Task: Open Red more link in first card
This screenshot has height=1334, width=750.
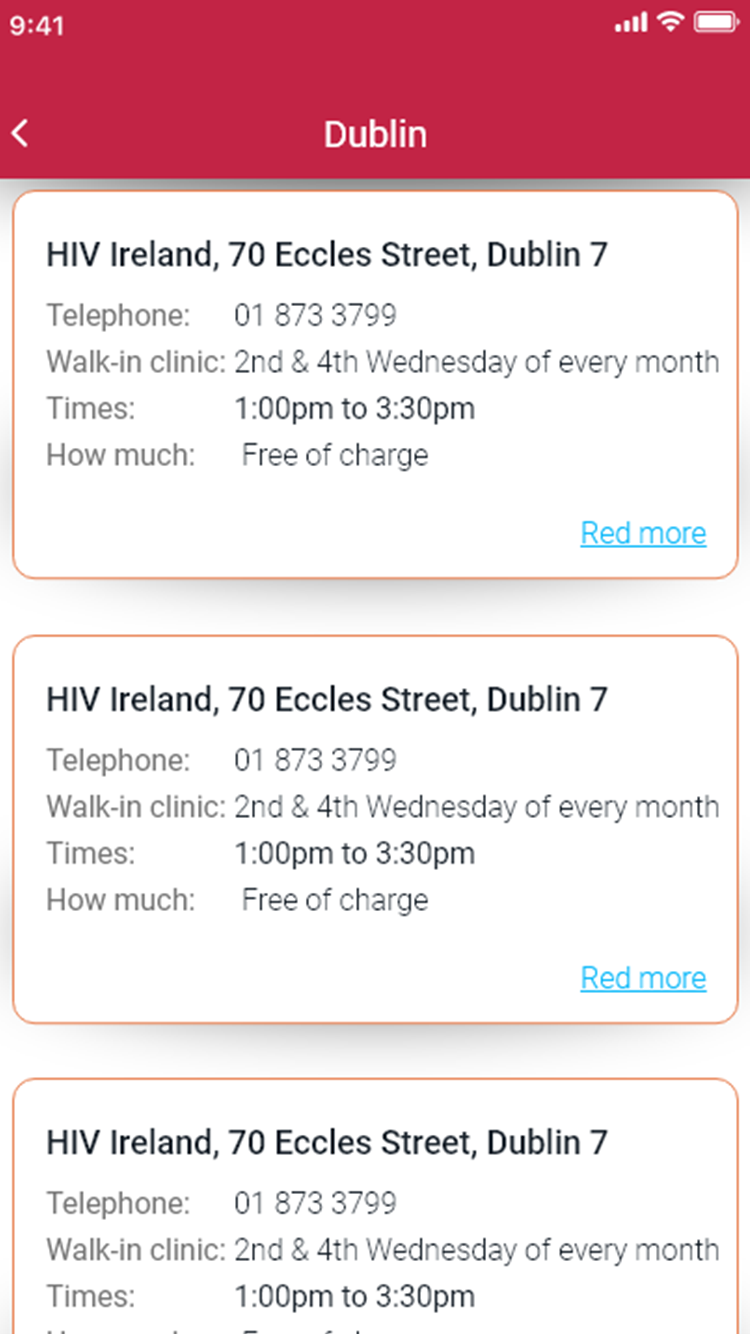Action: (643, 533)
